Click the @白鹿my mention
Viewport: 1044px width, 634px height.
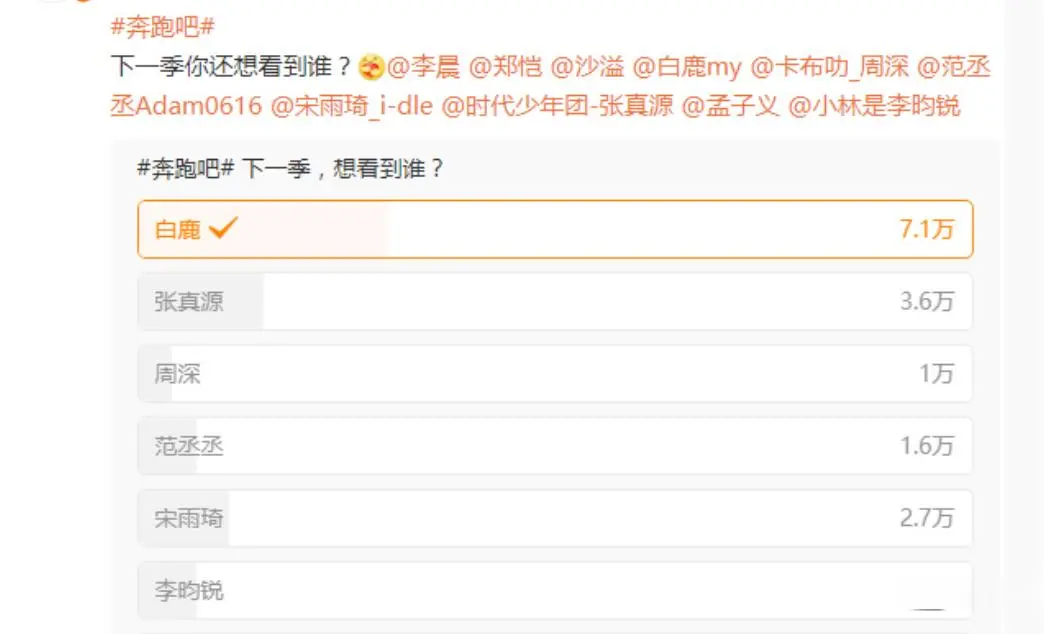pos(686,67)
